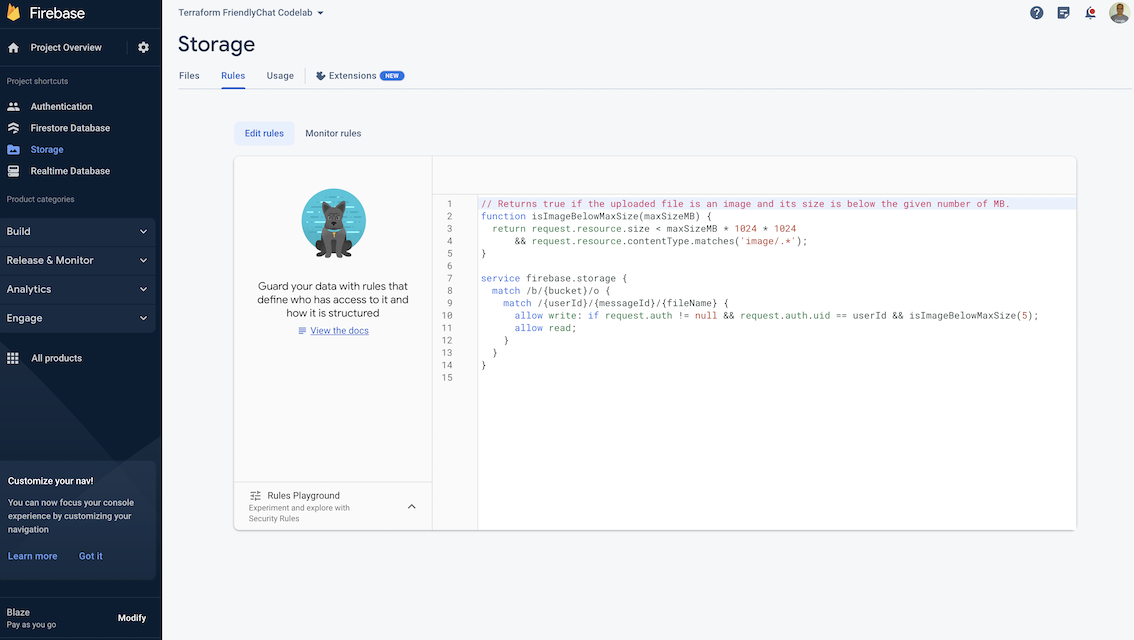The height and width of the screenshot is (640, 1134).
Task: Open project settings gear icon
Action: pyautogui.click(x=142, y=46)
